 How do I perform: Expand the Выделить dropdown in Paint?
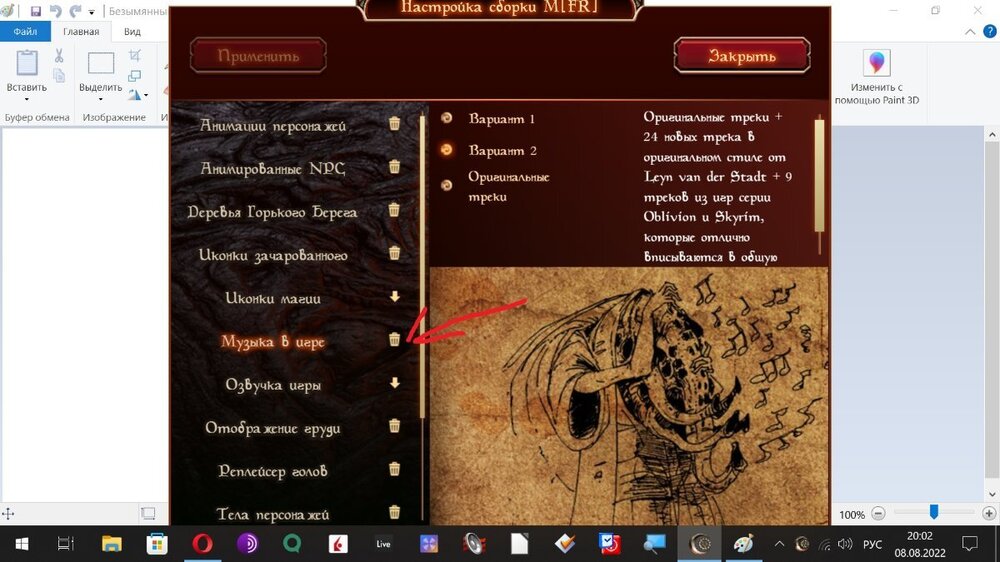[x=100, y=98]
